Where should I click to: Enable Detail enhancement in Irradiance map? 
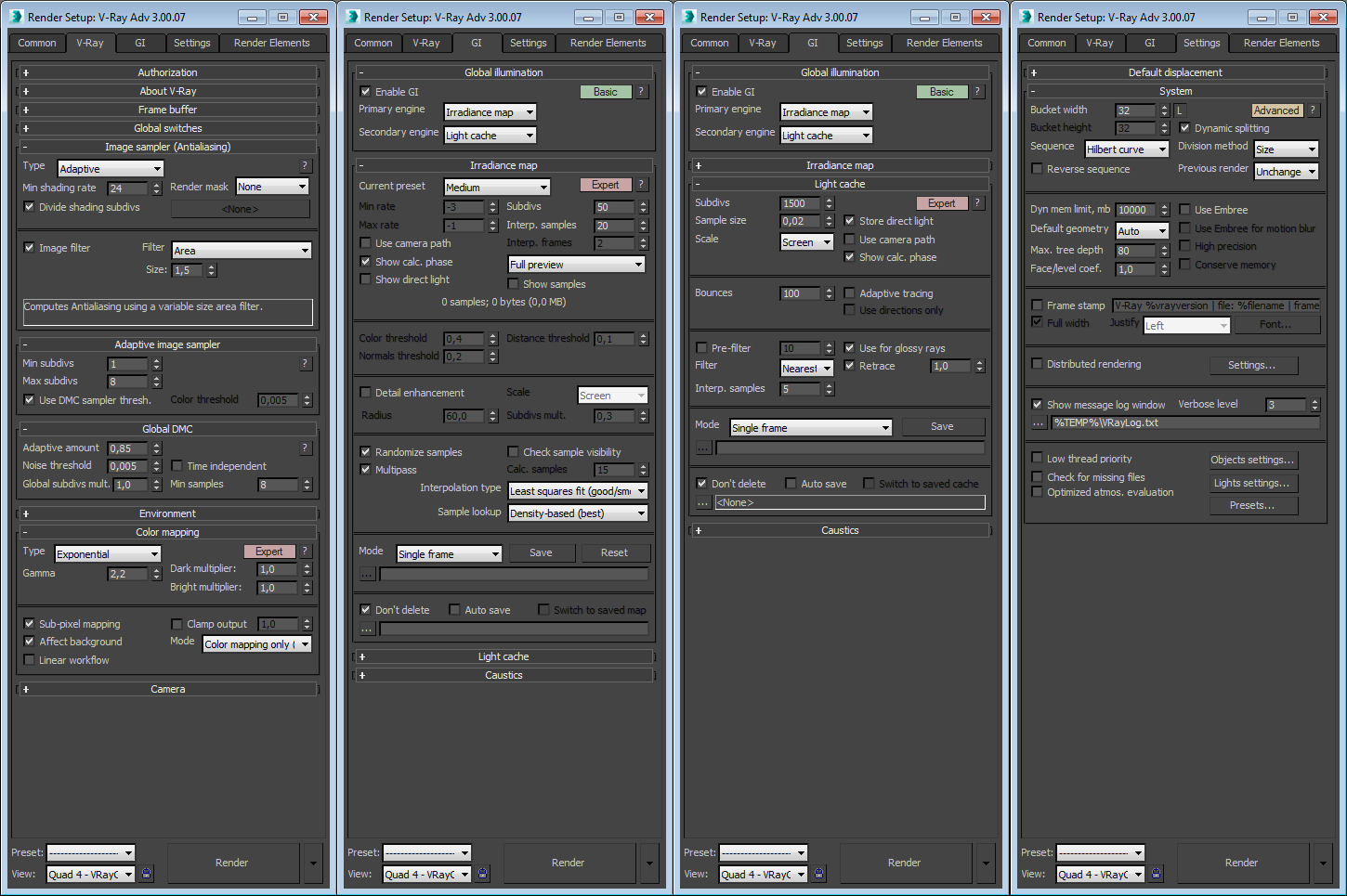365,393
